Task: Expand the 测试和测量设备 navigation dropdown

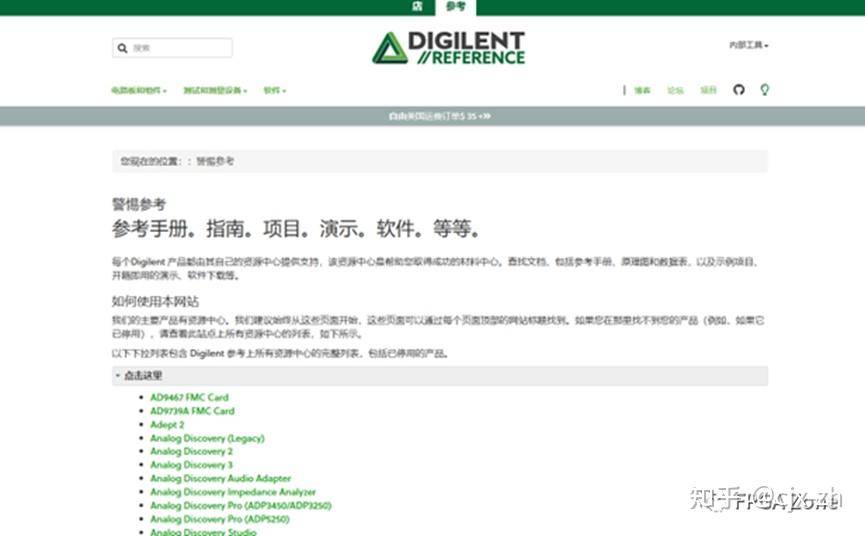Action: click(215, 90)
